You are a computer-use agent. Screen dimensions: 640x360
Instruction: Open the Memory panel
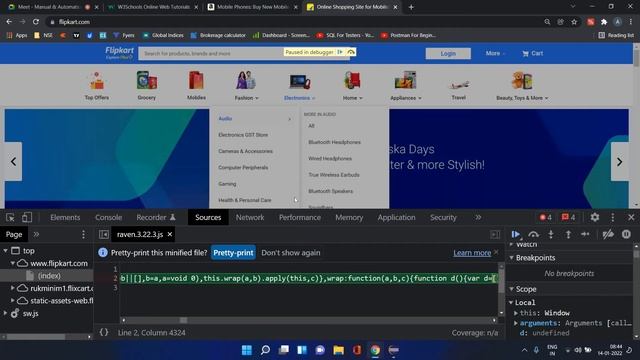349,218
